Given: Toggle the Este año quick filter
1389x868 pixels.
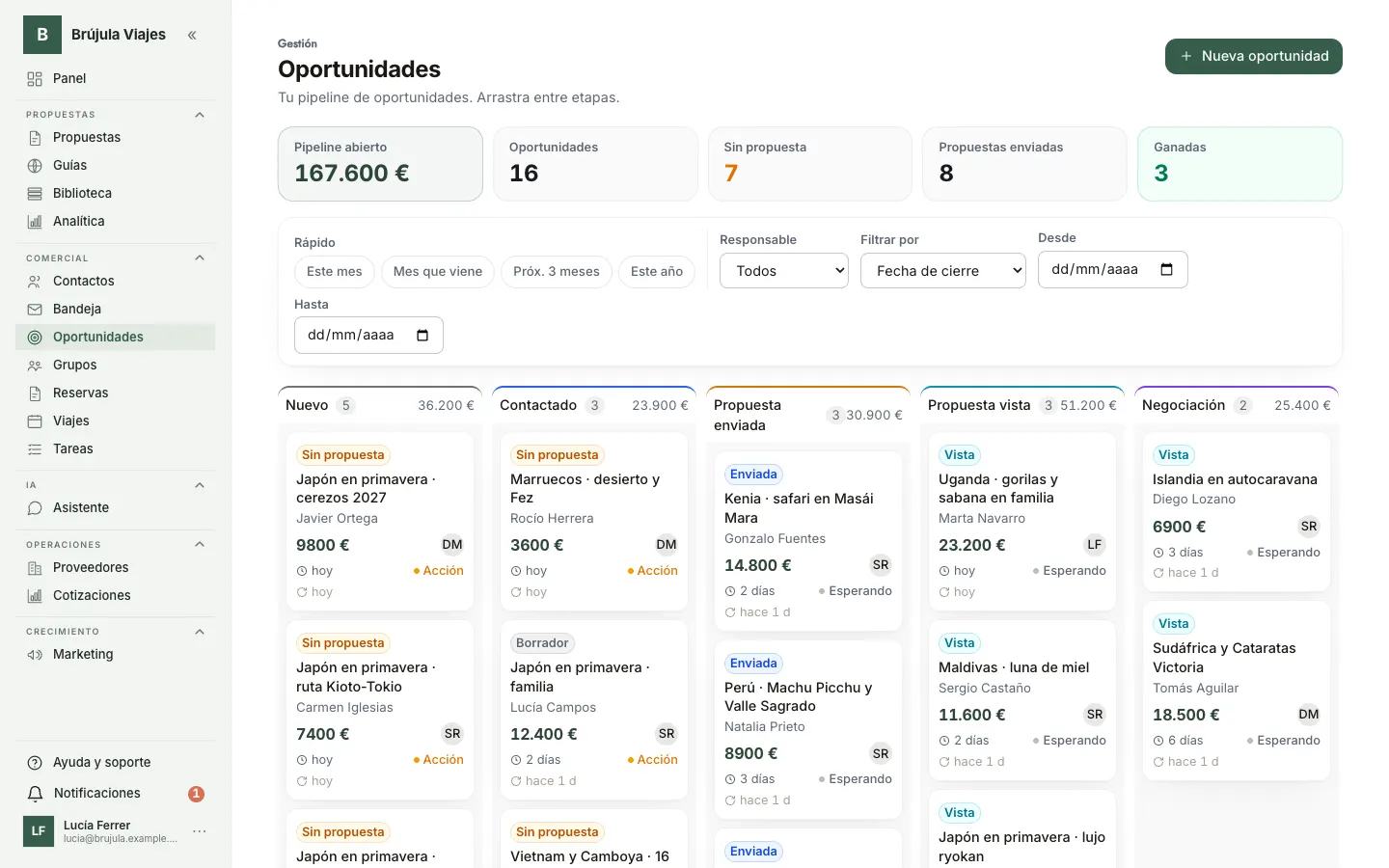Looking at the screenshot, I should [x=657, y=272].
